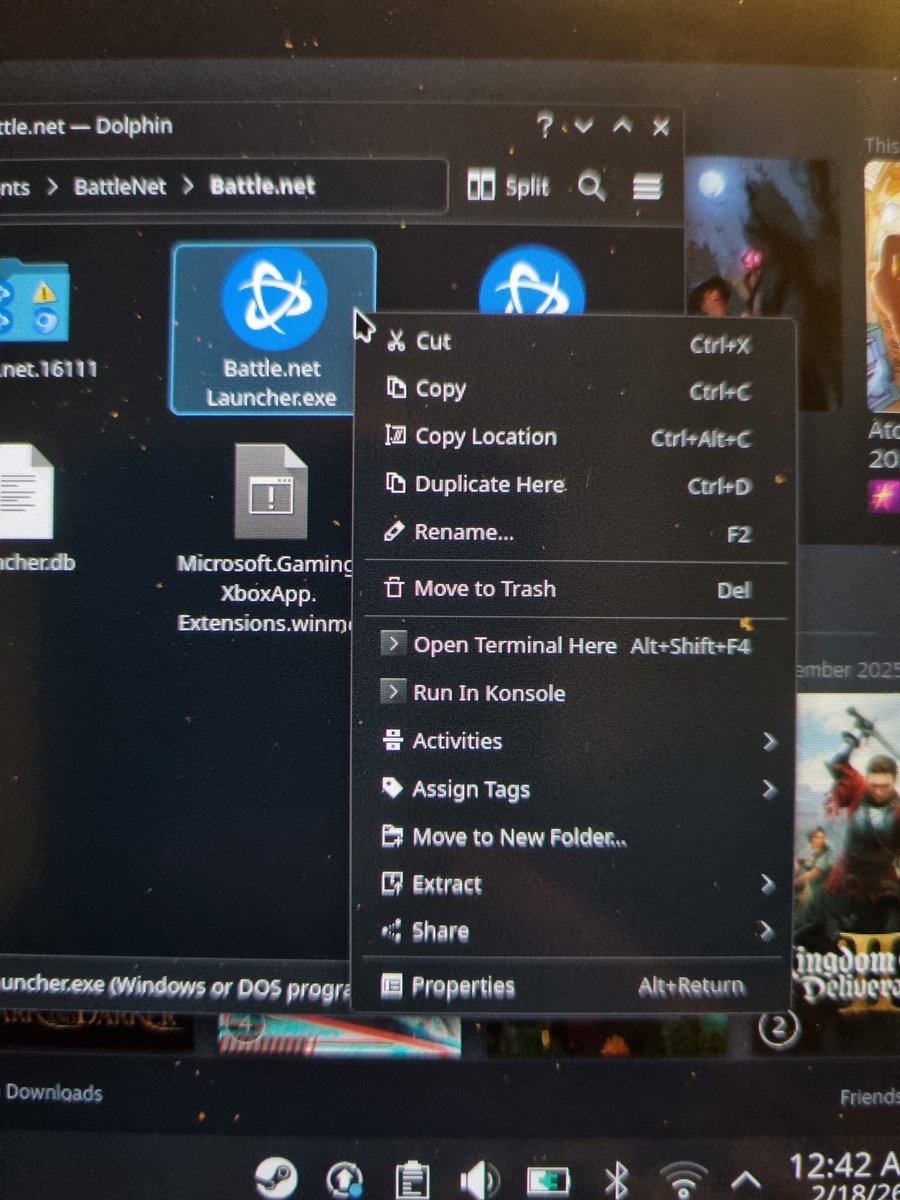Expand the Share submenu arrow
The height and width of the screenshot is (1200, 900).
(767, 932)
